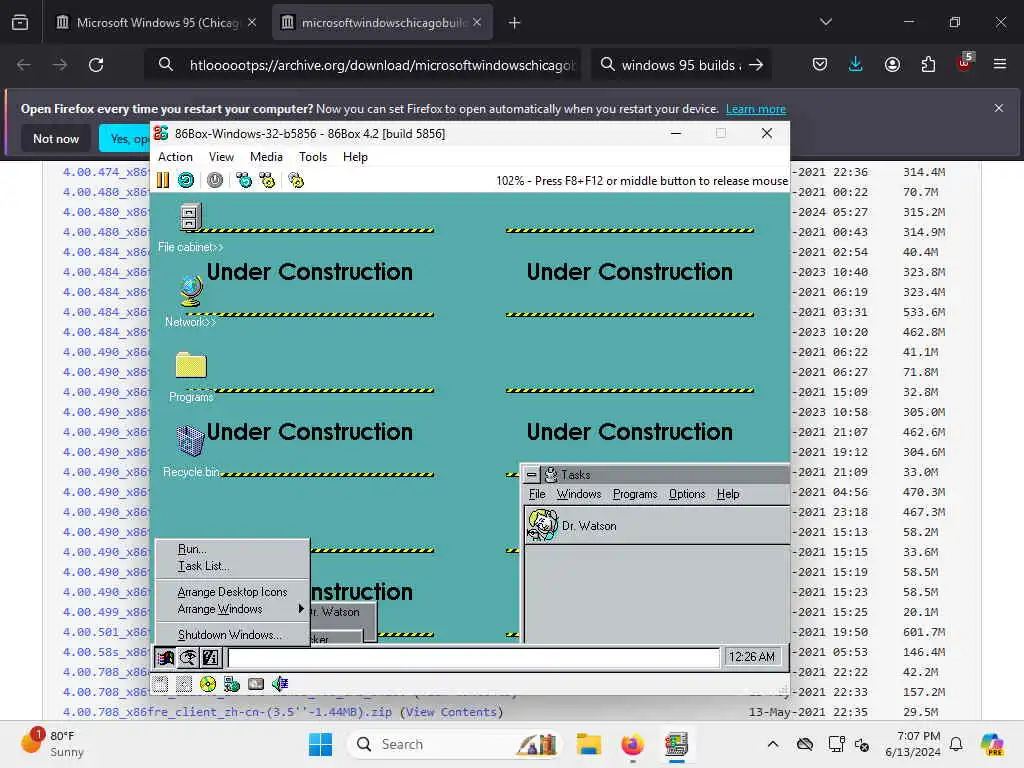Click Dr. Watson icon in Tasks window
The height and width of the screenshot is (768, 1024).
coord(543,525)
